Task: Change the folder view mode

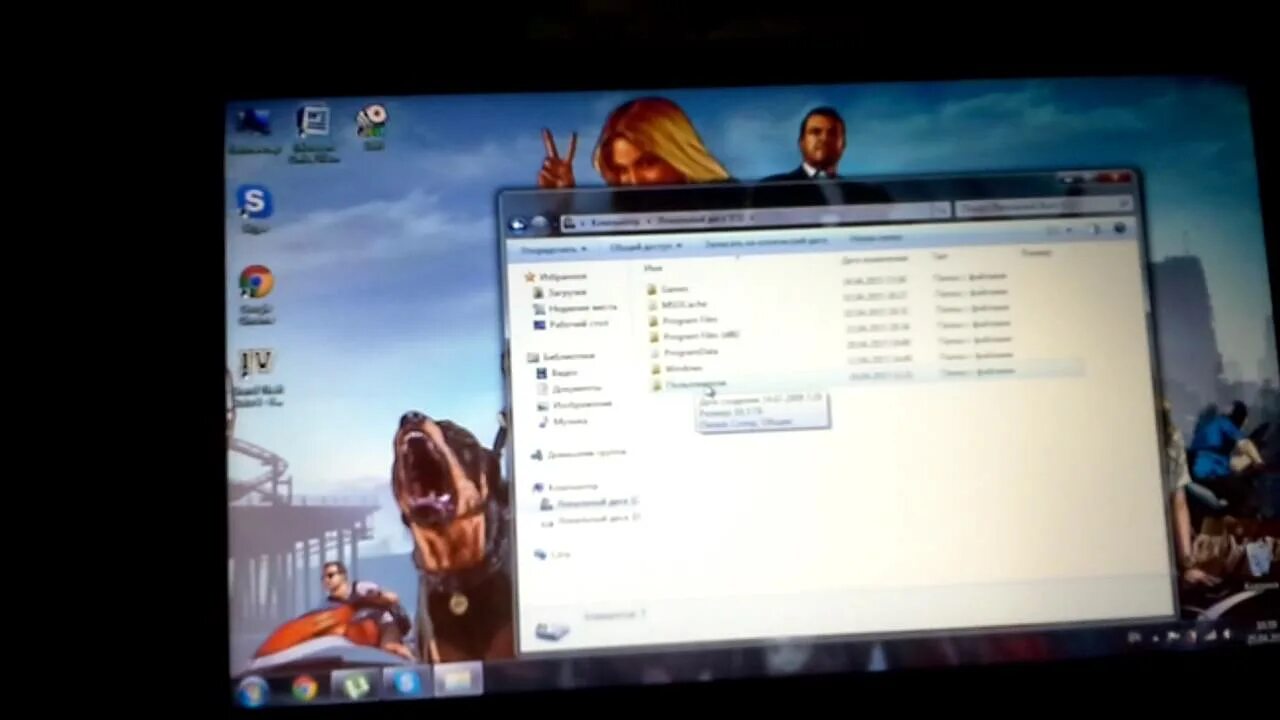Action: tap(1060, 230)
